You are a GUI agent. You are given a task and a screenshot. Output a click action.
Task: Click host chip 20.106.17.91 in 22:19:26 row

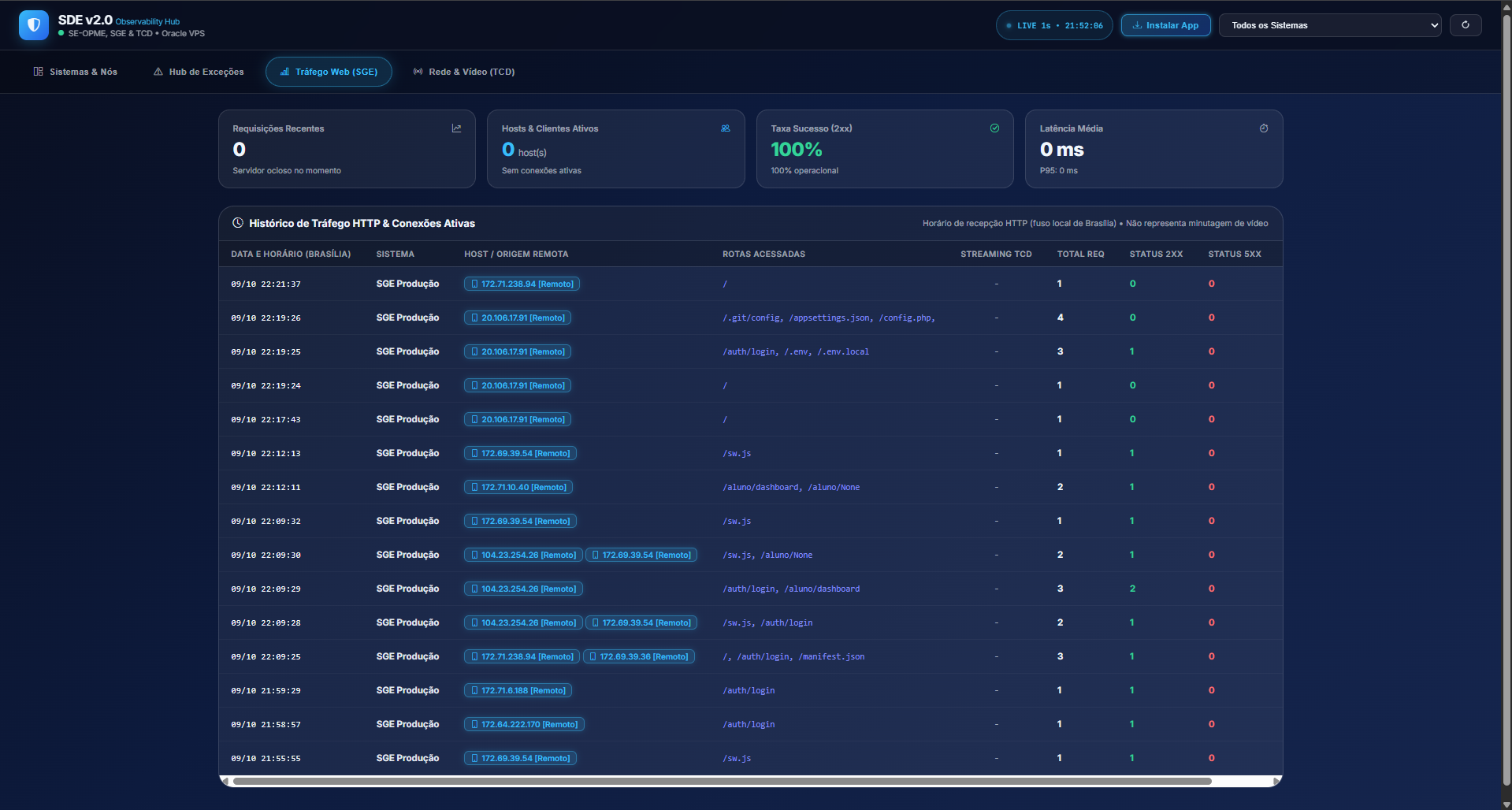518,318
